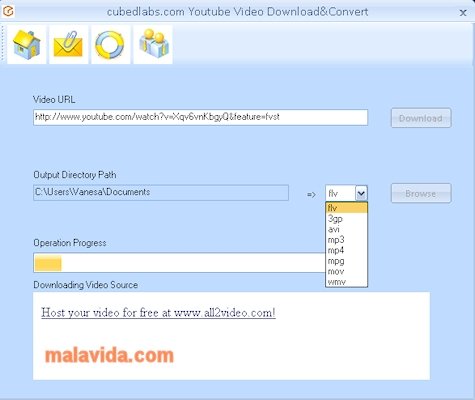Click the Video URL label
The height and width of the screenshot is (400, 475).
click(54, 99)
